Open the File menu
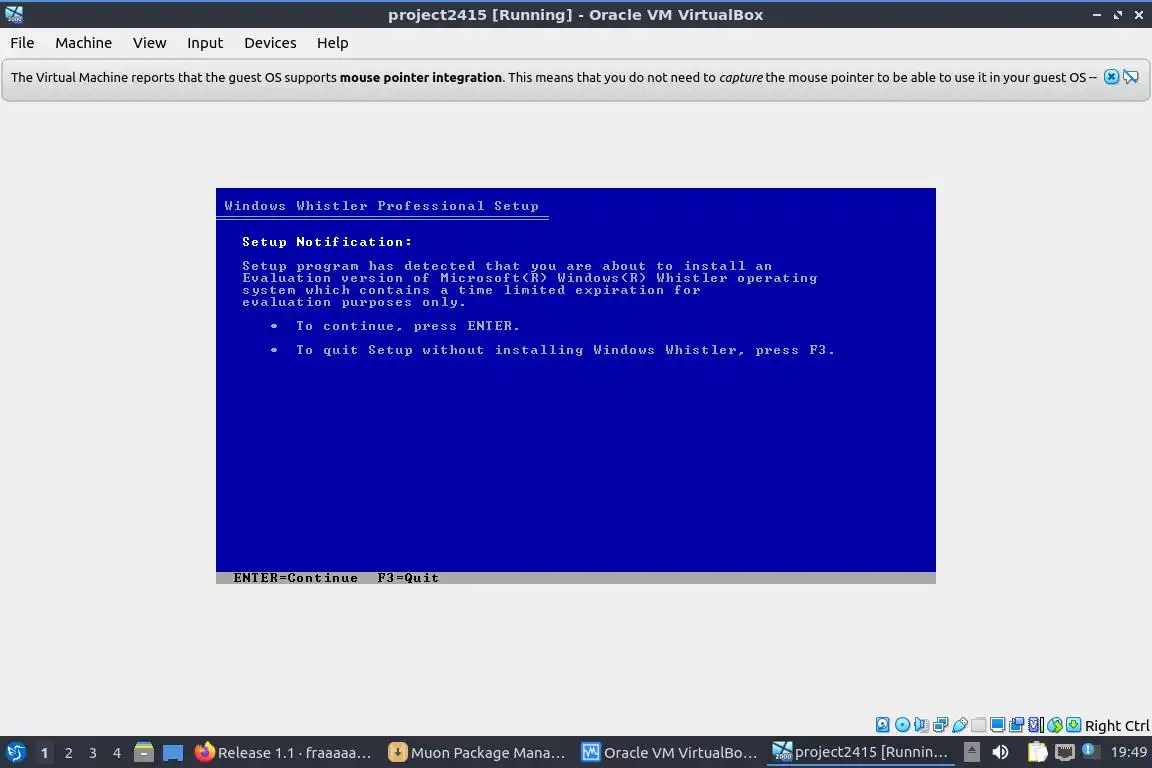 point(22,43)
